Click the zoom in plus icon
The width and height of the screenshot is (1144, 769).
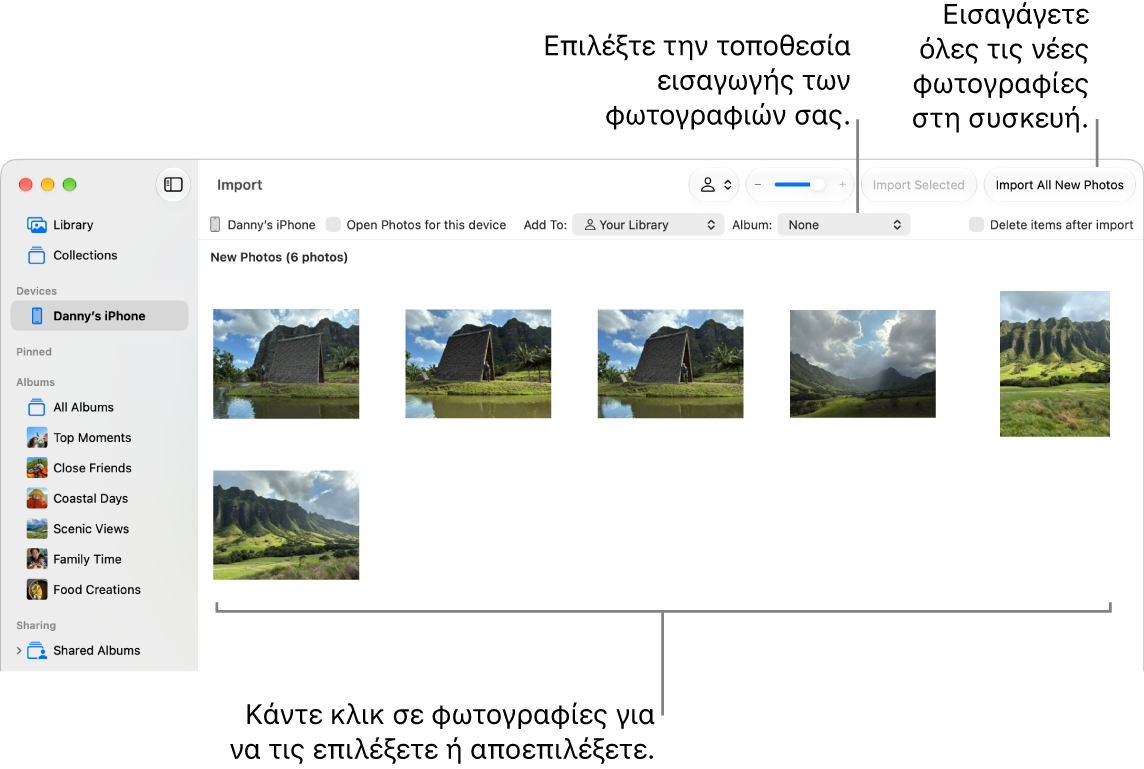tap(843, 185)
